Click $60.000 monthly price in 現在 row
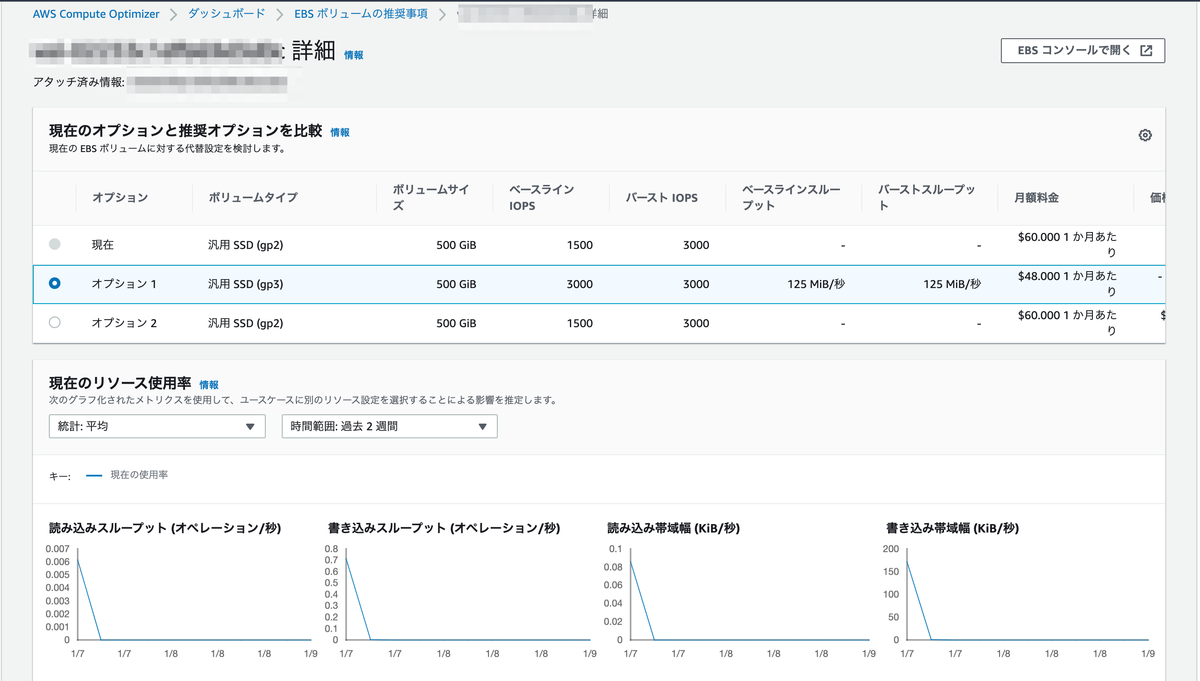1200x681 pixels. [1067, 244]
